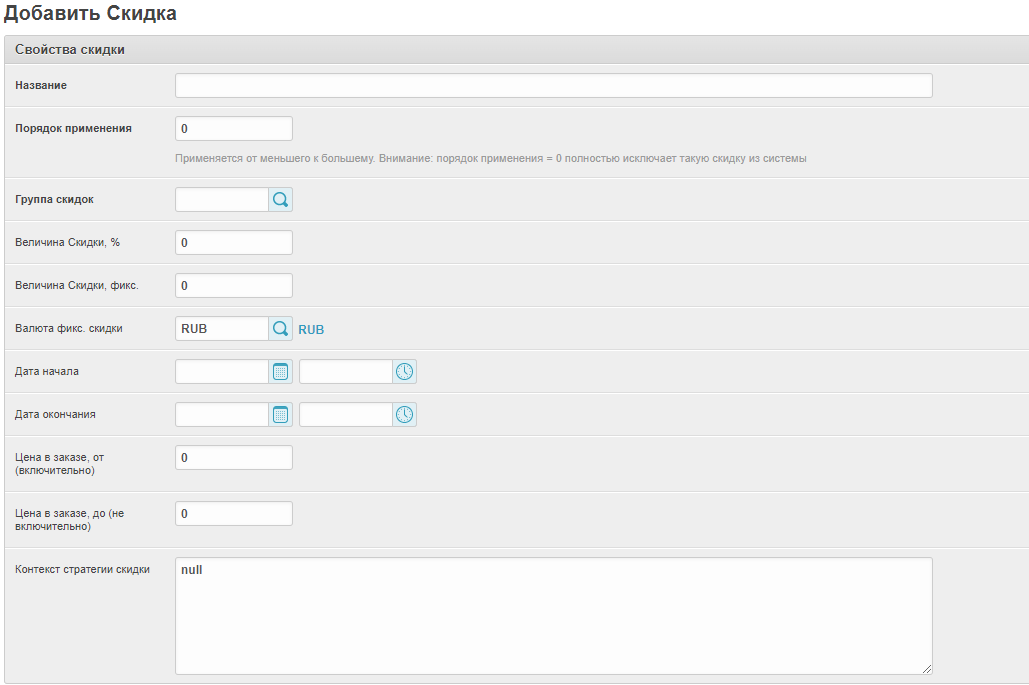Click the Группа скидок text input

pos(221,200)
